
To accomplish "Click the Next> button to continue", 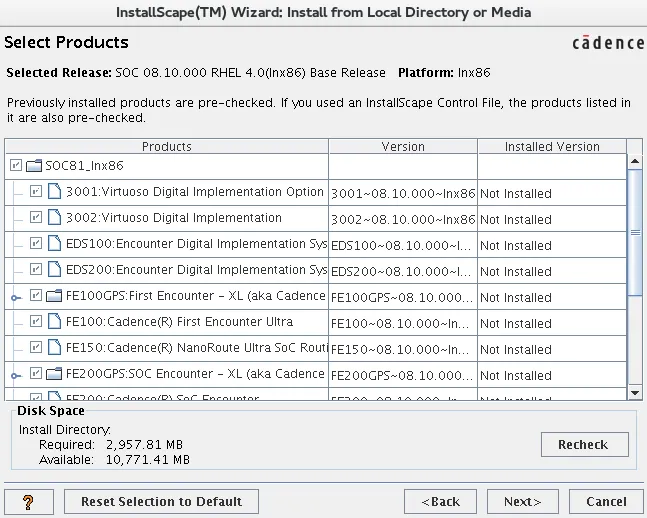I will [522, 501].
